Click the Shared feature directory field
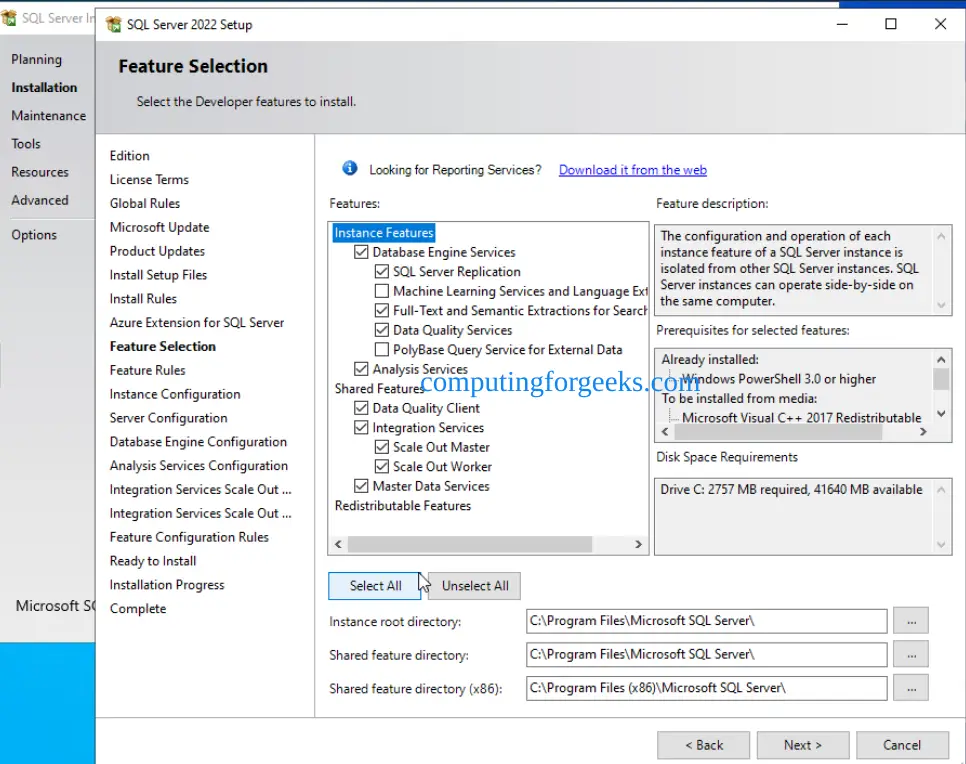This screenshot has width=966, height=764. [706, 654]
